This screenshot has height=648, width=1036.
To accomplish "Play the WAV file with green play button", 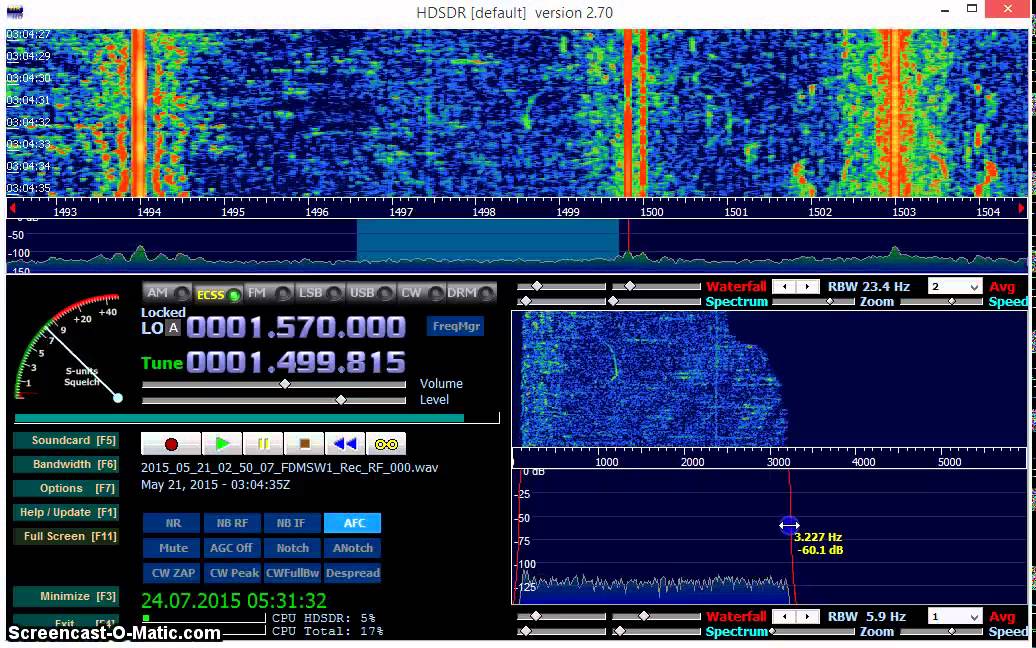I will 222,444.
